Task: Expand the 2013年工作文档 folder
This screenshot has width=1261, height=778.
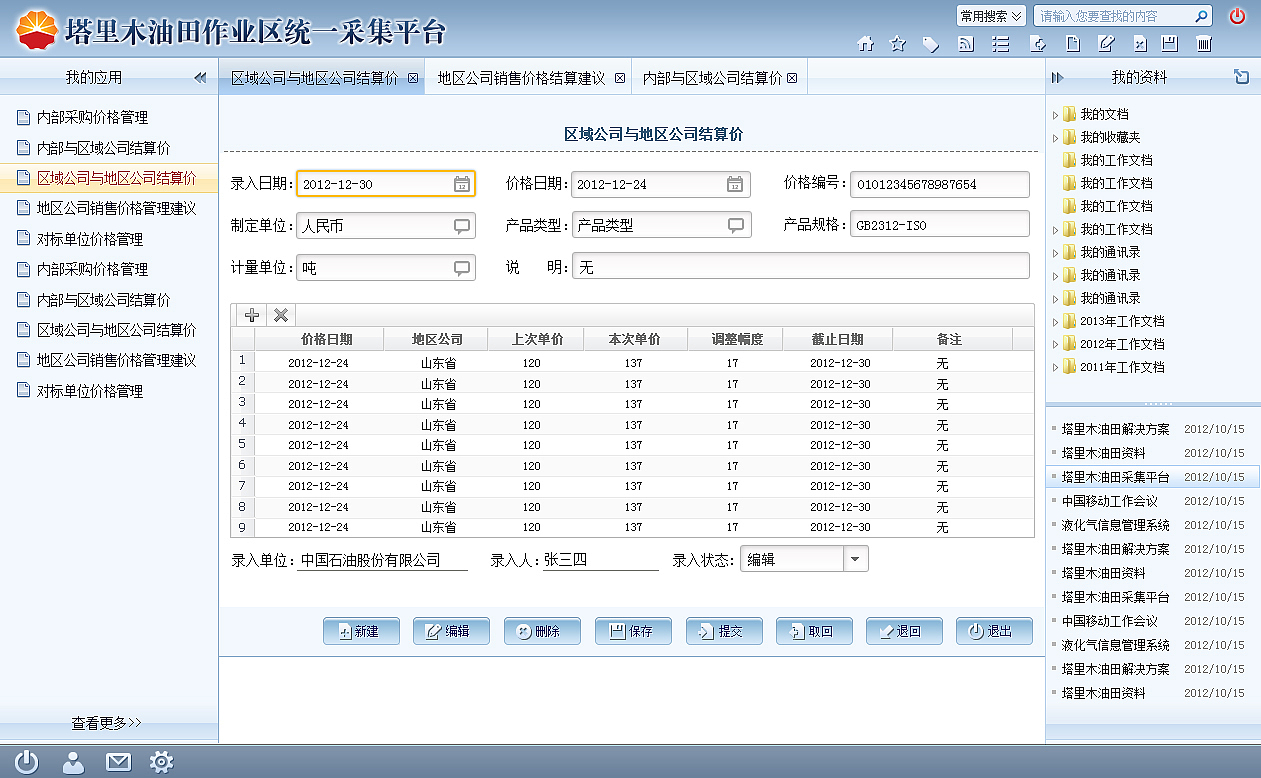Action: click(x=1055, y=322)
